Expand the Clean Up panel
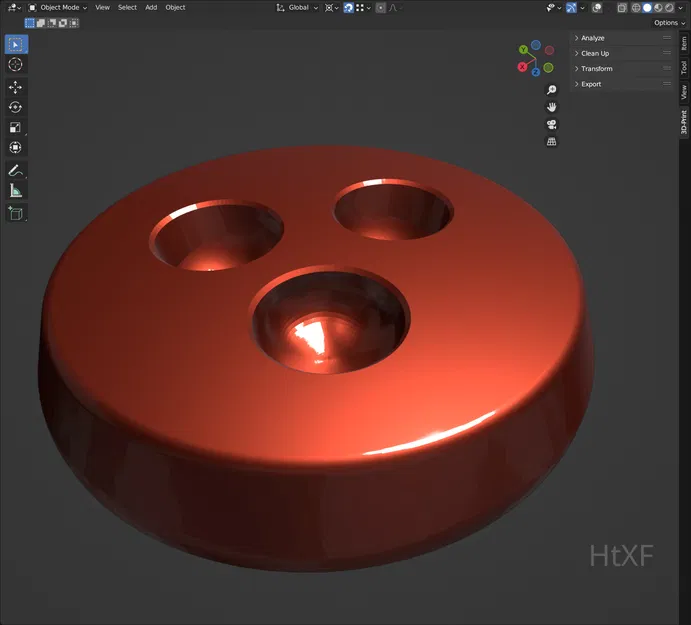Viewport: 691px width, 625px height. tap(622, 53)
